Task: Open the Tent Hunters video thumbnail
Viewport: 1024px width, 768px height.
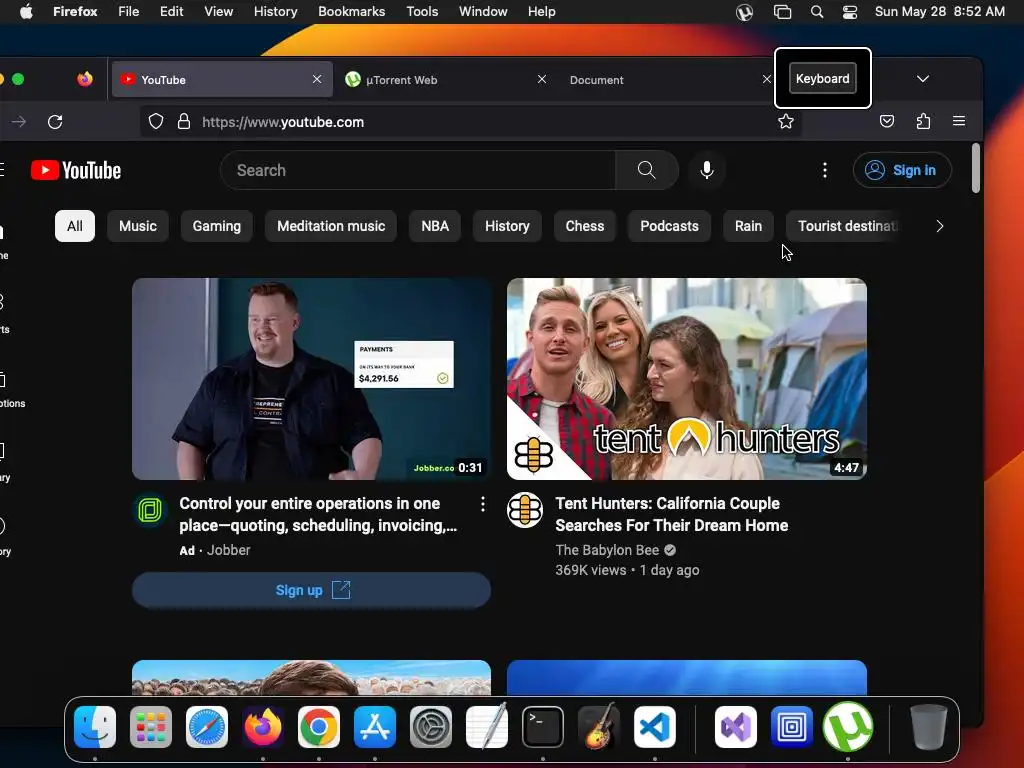Action: coord(687,379)
